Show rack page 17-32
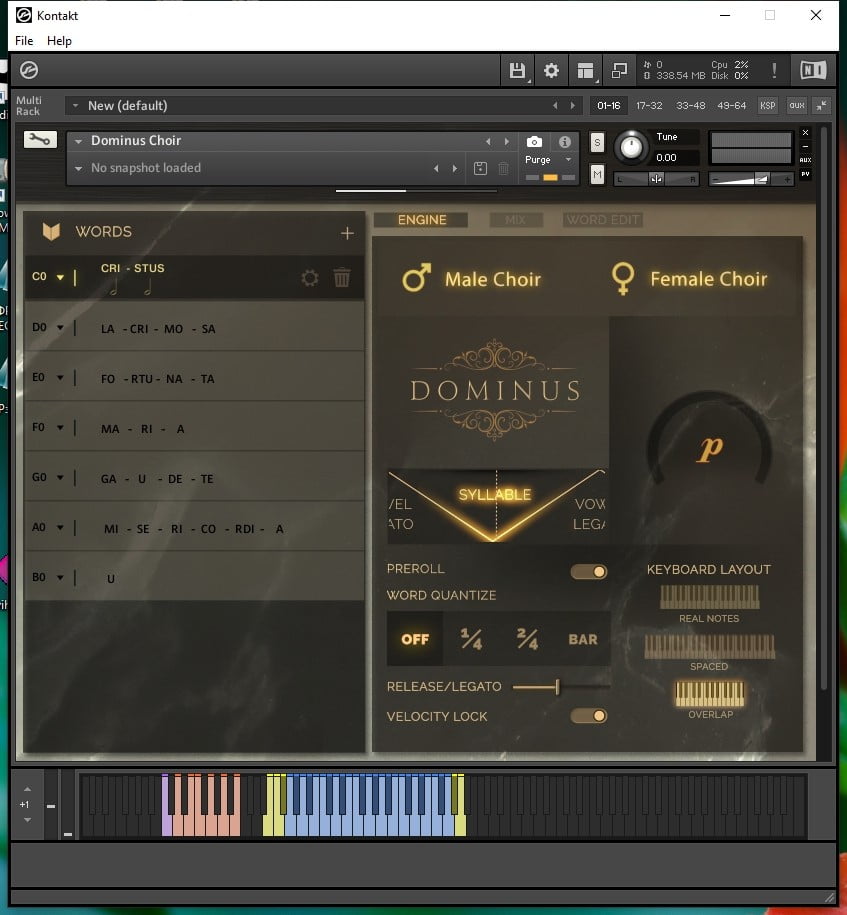This screenshot has height=915, width=847. click(x=649, y=106)
